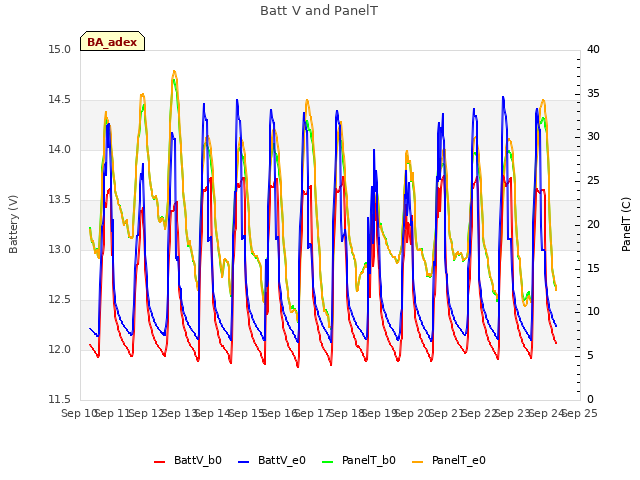The image size is (640, 480).
Task: Click the Sep 25 date label
Action: pyautogui.click(x=580, y=414)
